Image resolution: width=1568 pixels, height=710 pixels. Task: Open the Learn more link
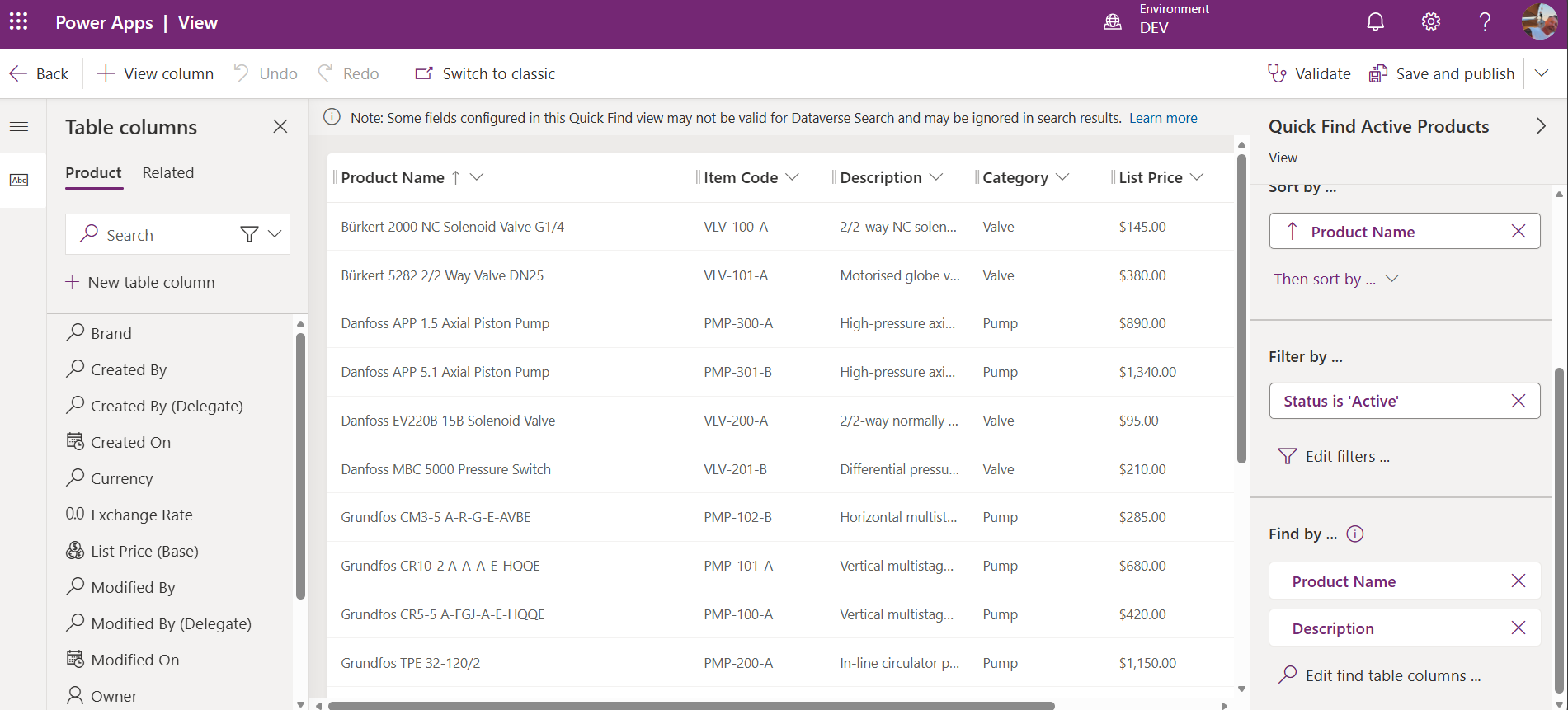click(x=1163, y=118)
